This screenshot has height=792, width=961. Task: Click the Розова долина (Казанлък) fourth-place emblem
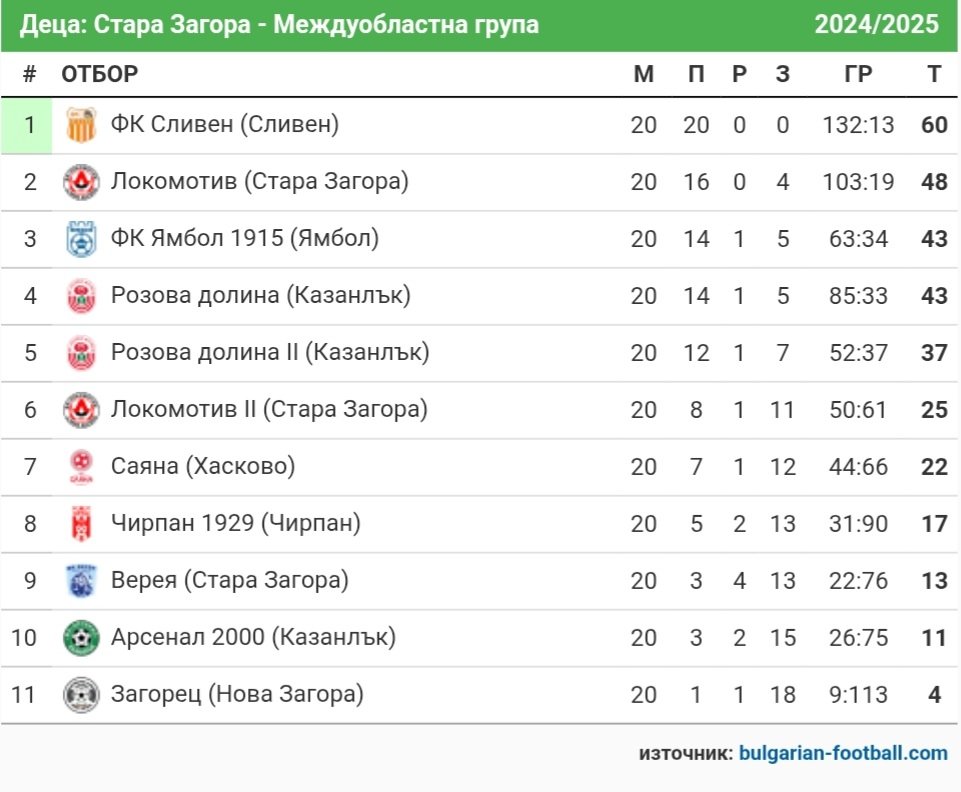coord(81,296)
